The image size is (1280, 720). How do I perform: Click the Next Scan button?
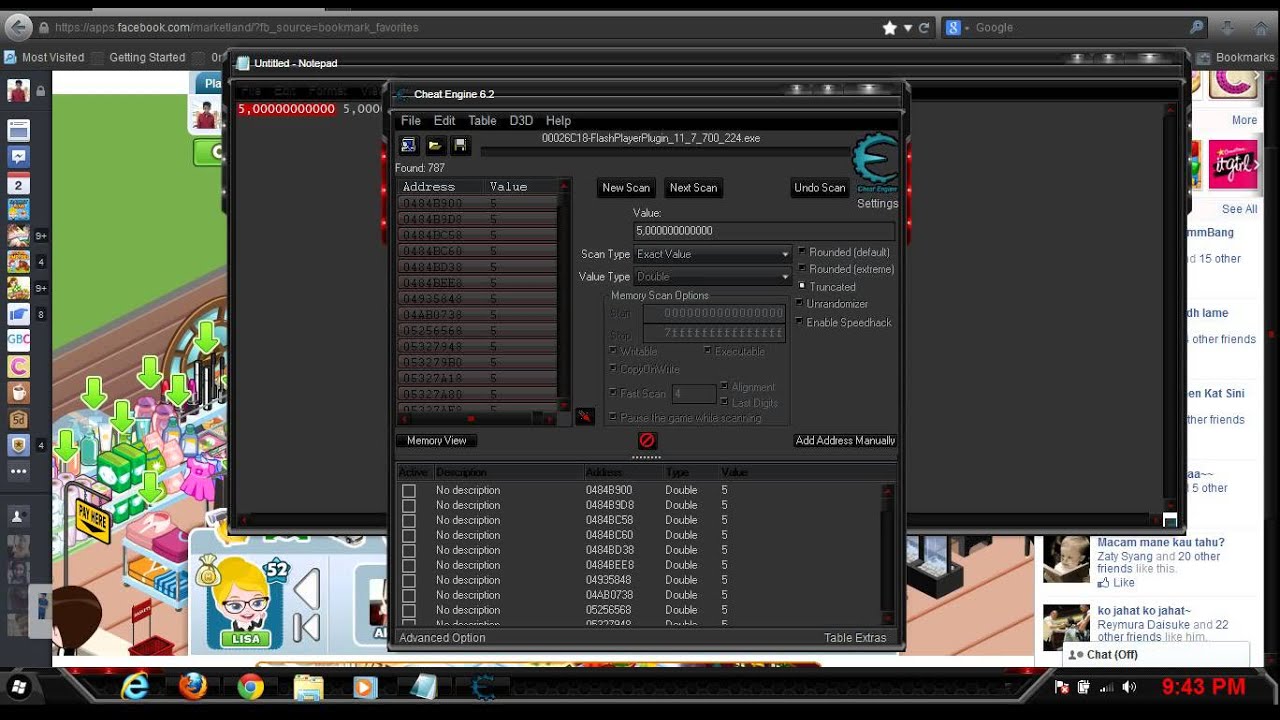coord(693,188)
